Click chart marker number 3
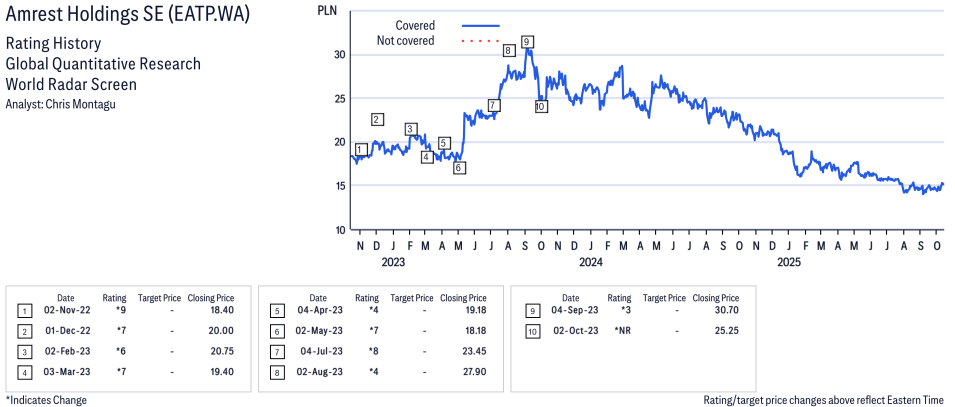This screenshot has width=955, height=407. click(411, 129)
